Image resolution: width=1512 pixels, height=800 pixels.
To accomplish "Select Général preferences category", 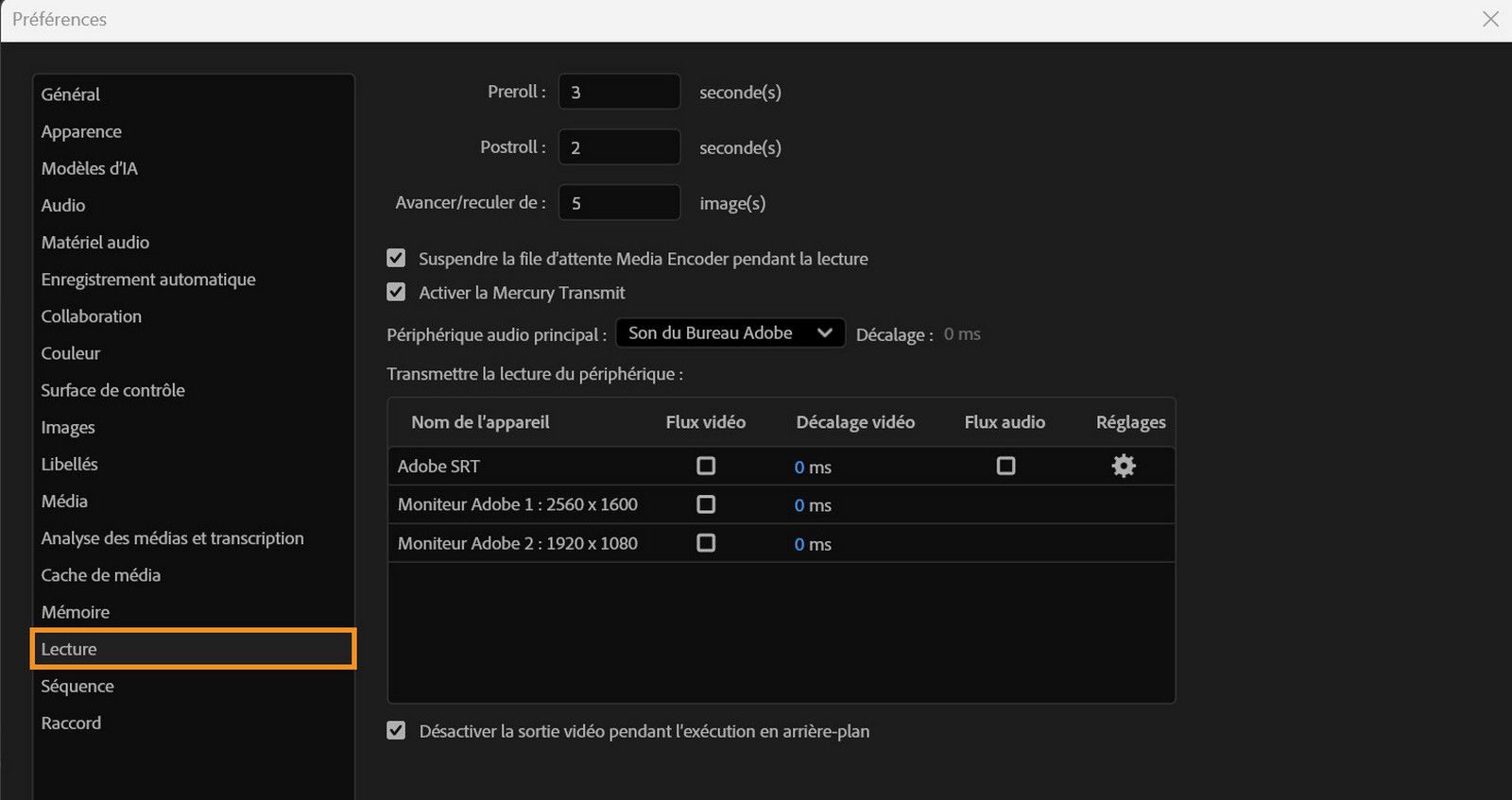I will pos(71,94).
